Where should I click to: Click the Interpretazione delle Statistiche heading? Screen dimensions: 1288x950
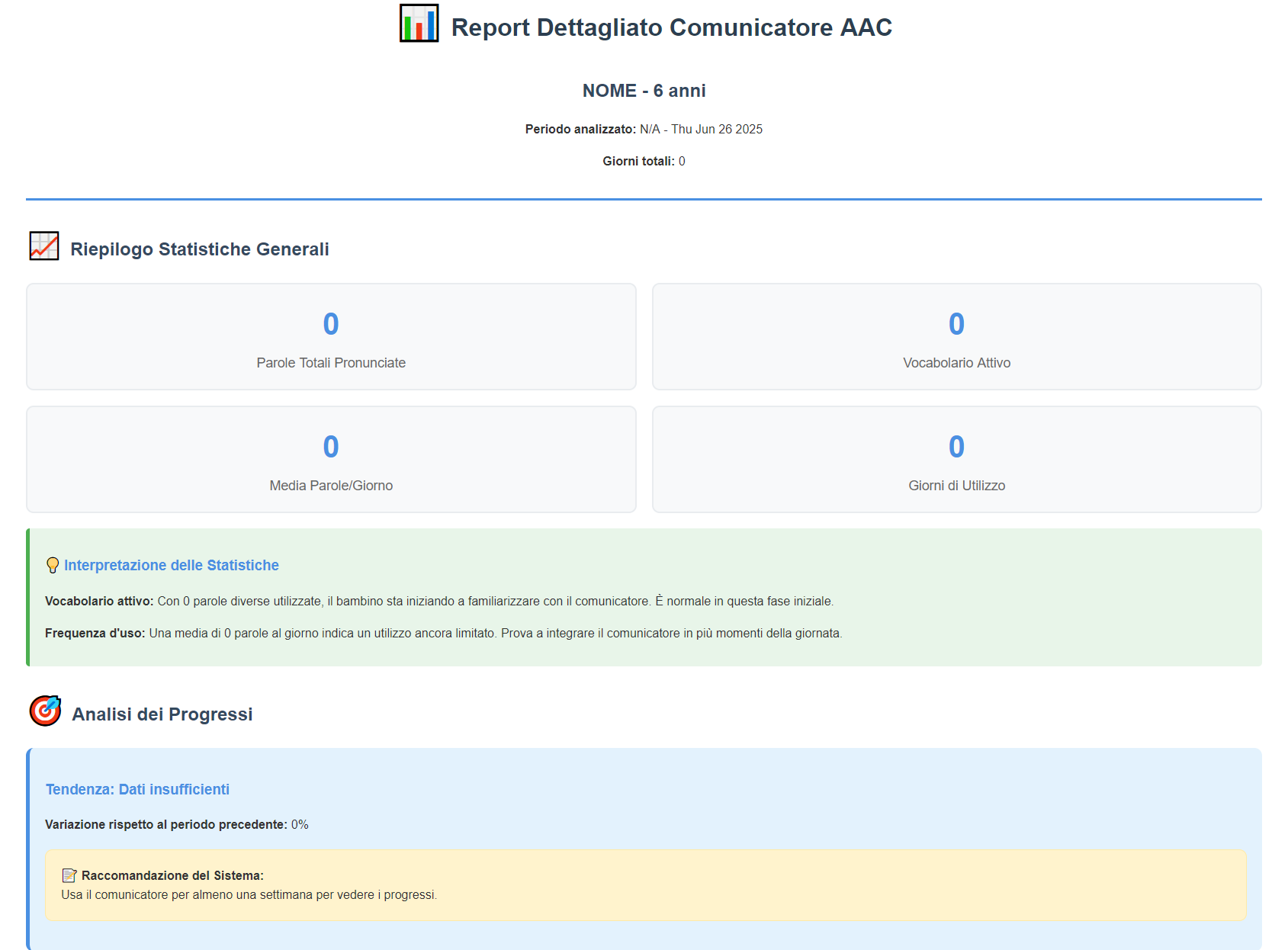[172, 565]
